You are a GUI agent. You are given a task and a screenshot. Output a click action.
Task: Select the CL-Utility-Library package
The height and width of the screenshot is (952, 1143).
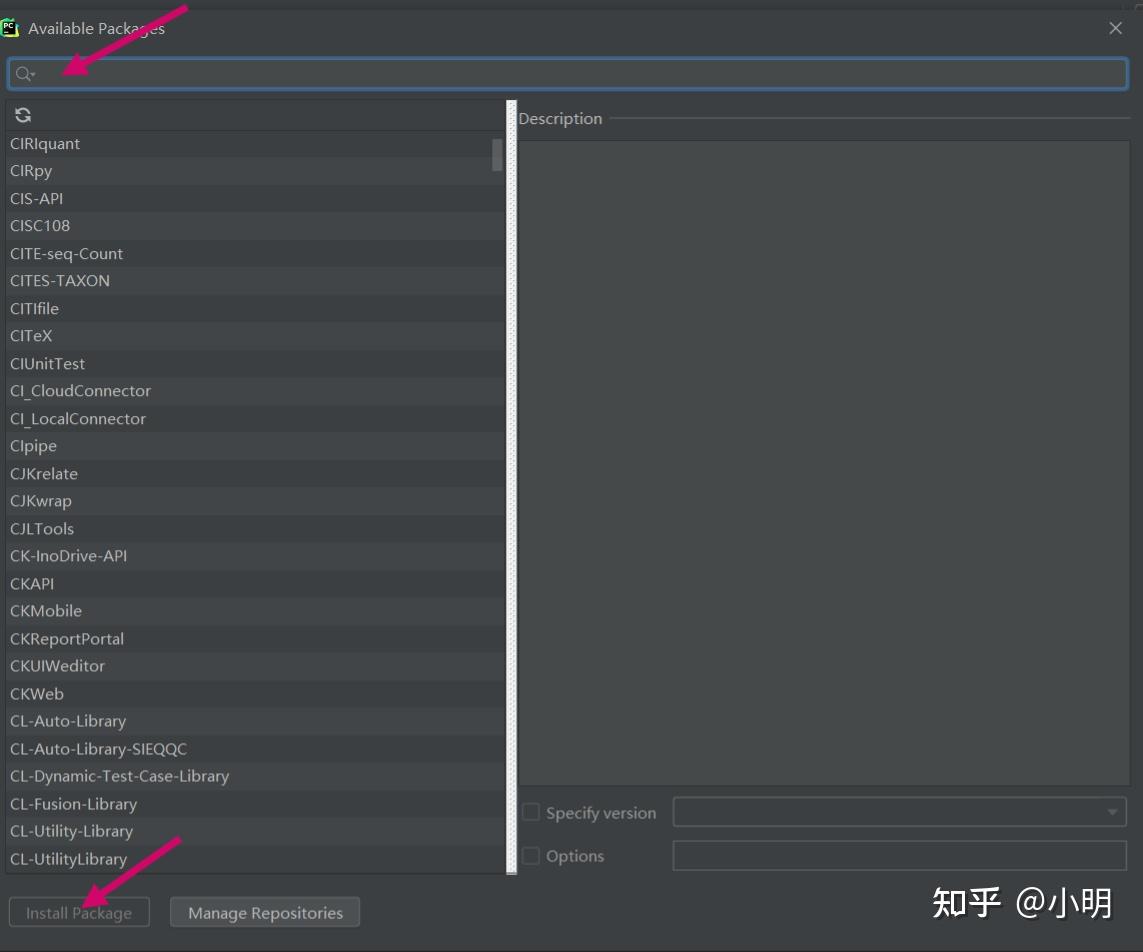pos(255,831)
